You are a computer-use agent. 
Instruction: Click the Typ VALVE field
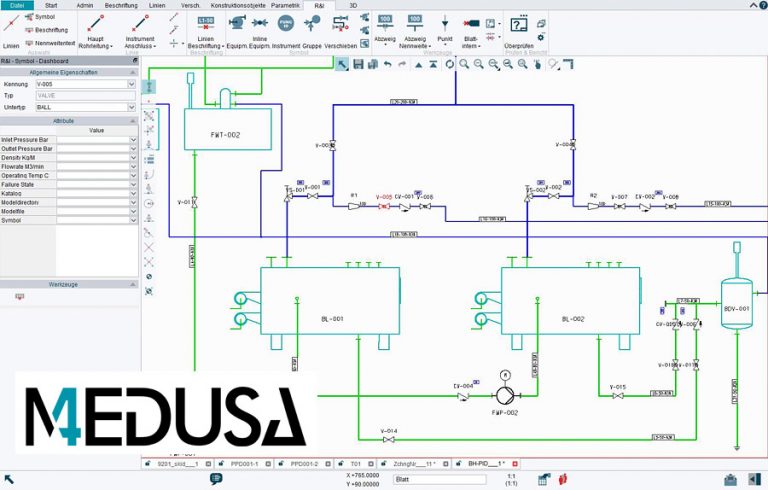pyautogui.click(x=85, y=96)
